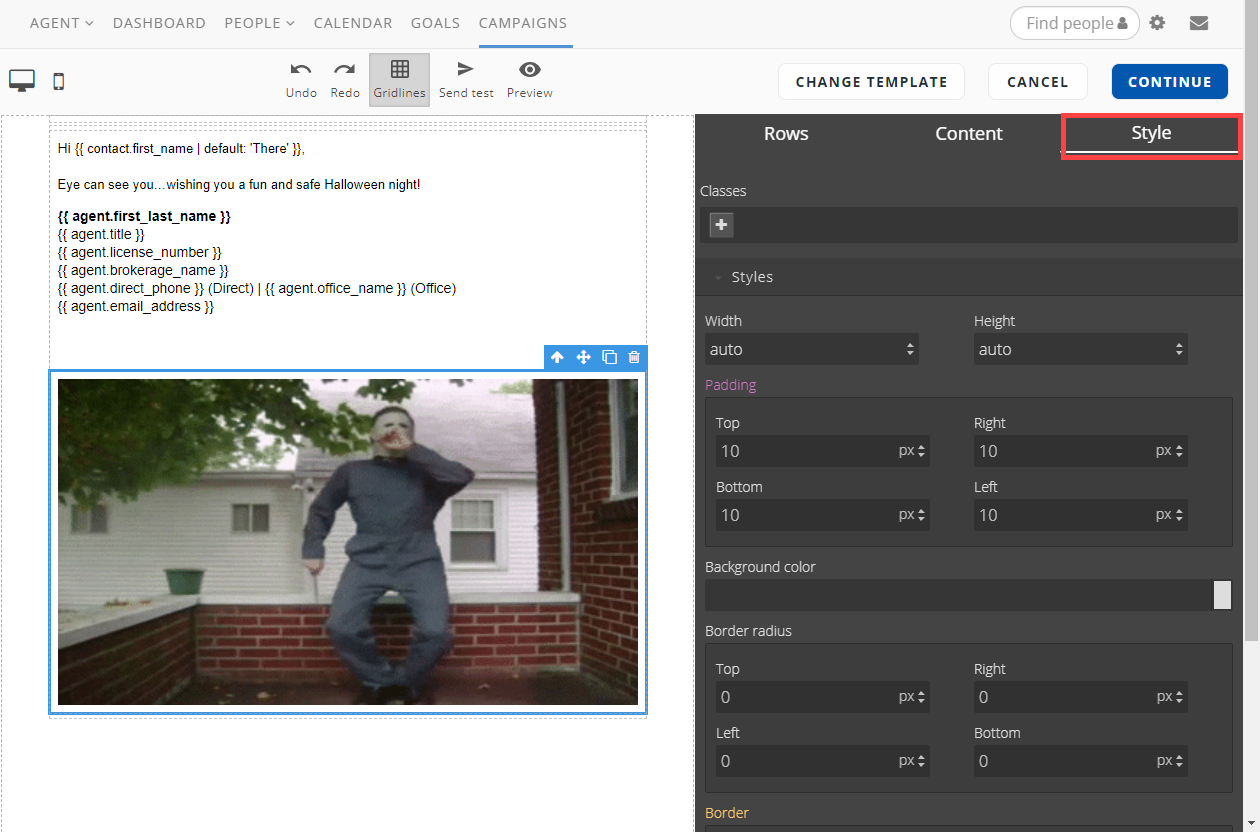Click the padding Top input field
1260x832 pixels.
[805, 451]
